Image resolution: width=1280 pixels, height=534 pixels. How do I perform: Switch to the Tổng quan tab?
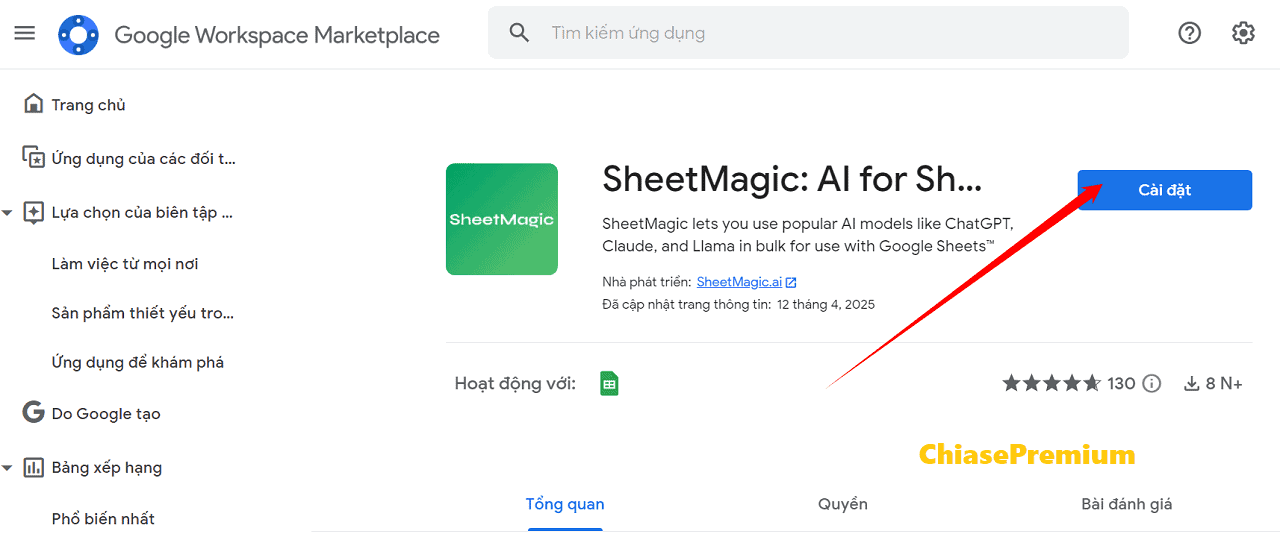point(565,504)
